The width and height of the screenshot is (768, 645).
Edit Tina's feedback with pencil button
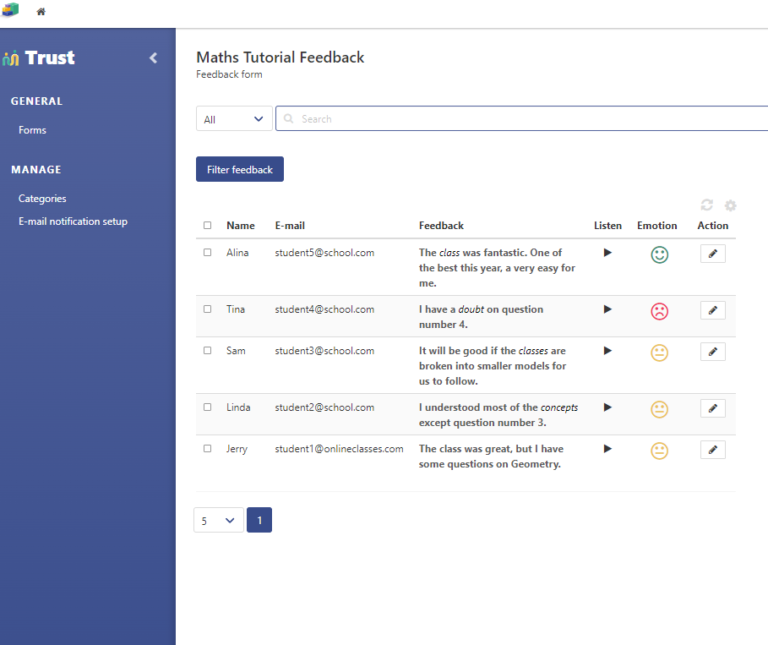pyautogui.click(x=713, y=310)
